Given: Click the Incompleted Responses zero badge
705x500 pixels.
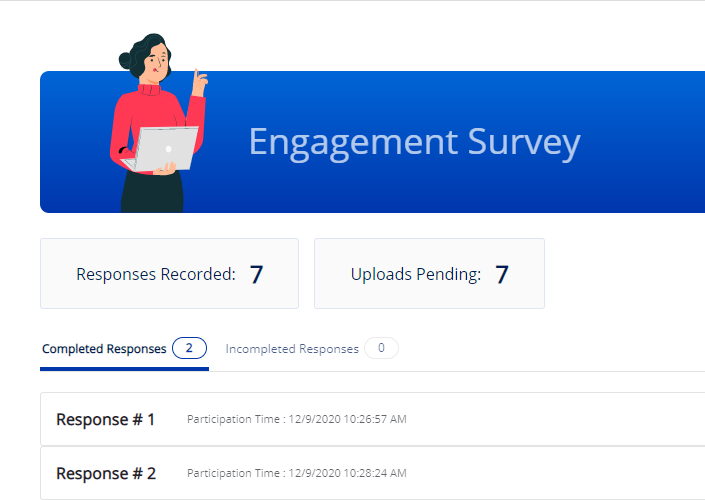Looking at the screenshot, I should [381, 348].
